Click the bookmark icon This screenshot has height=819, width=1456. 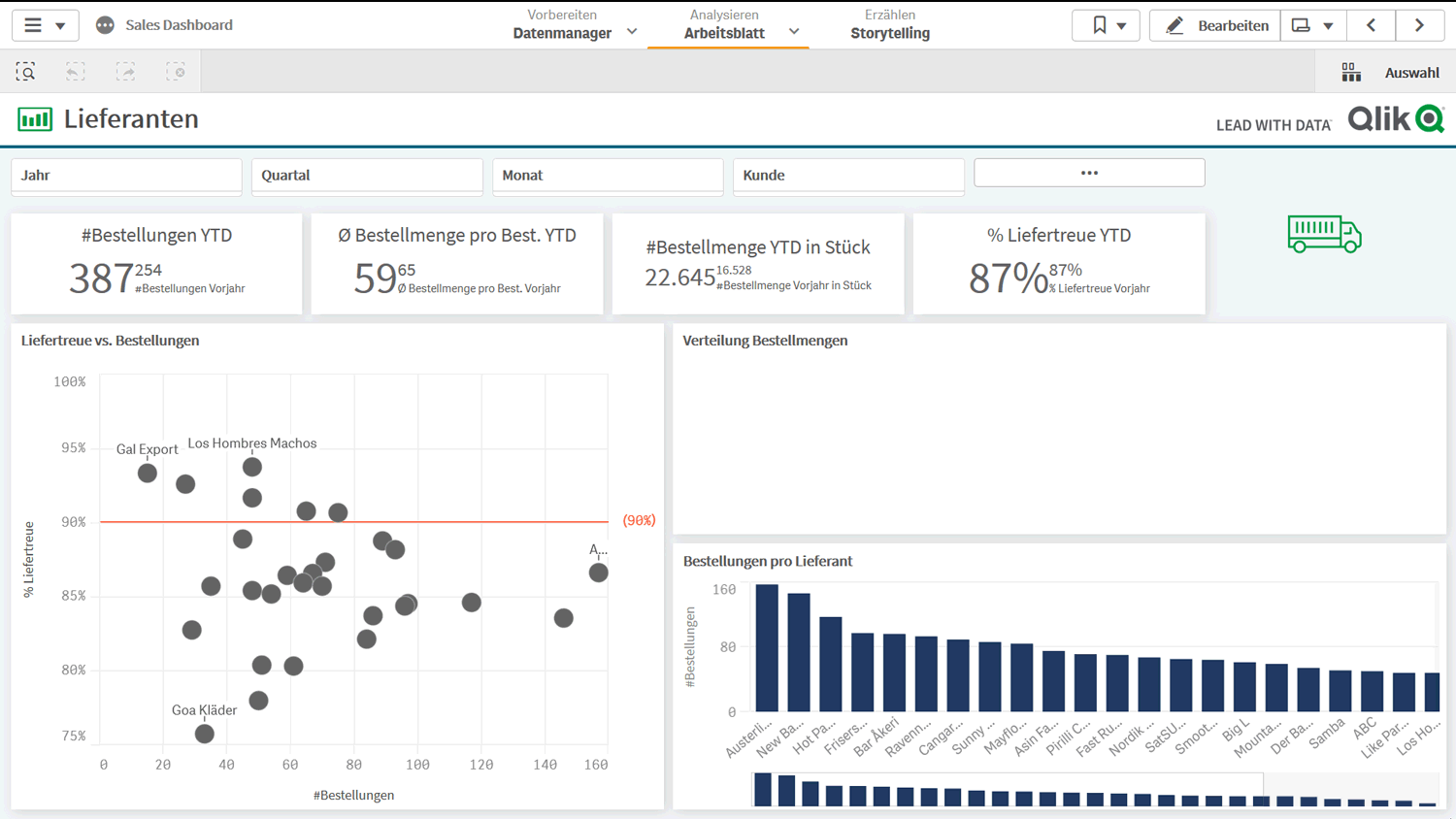click(x=1099, y=25)
